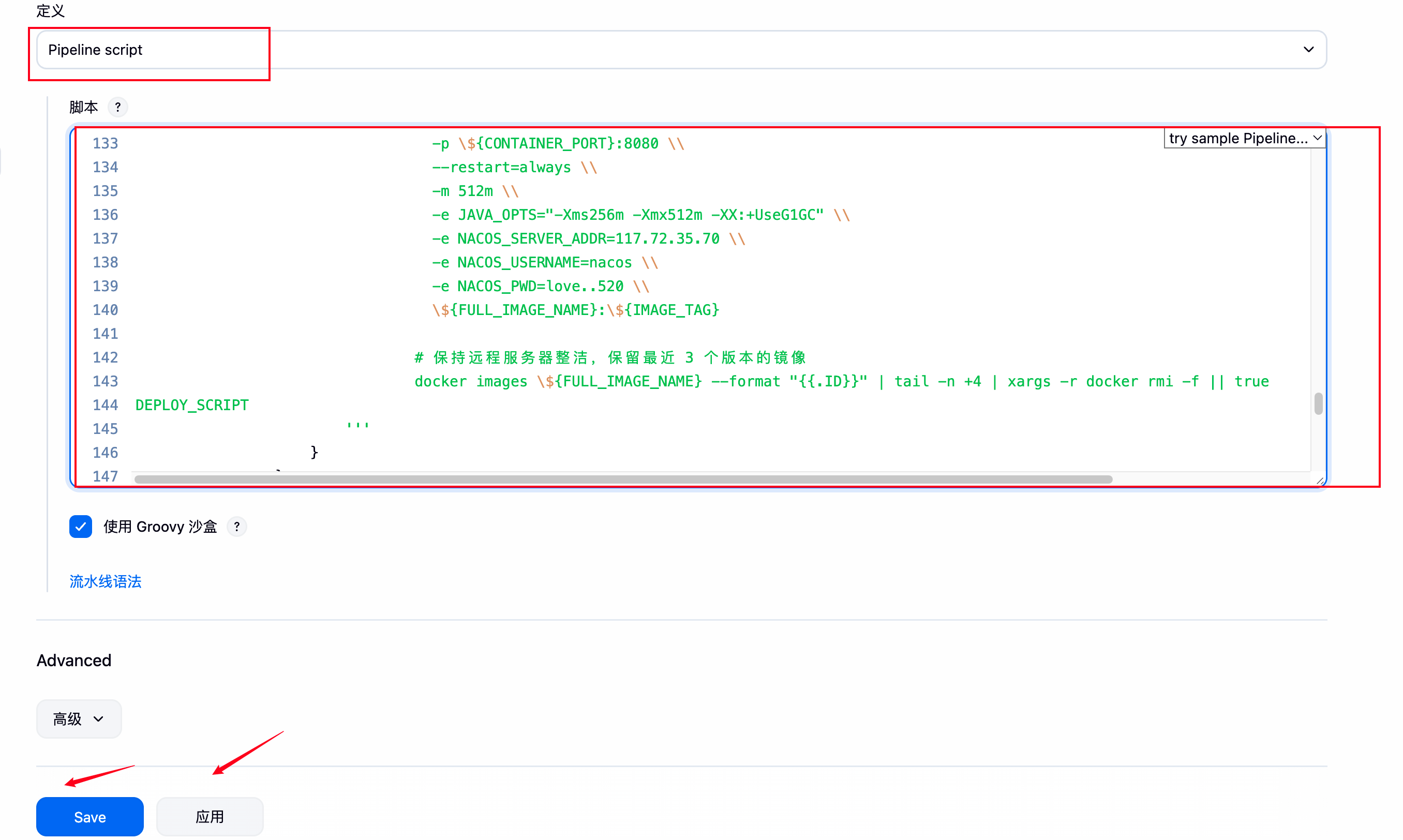Open help icon beside Groovy 沙盒
Viewport: 1403px width, 840px height.
click(x=236, y=527)
